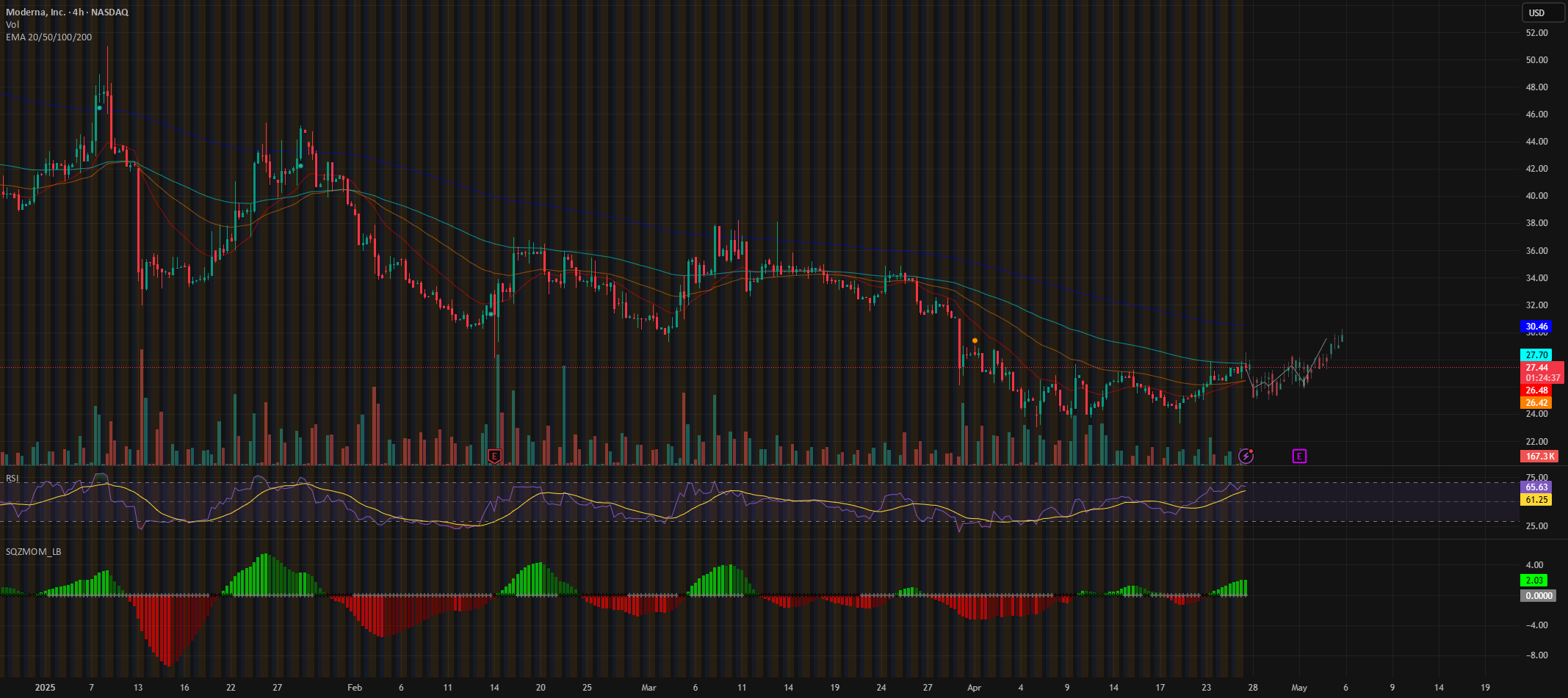Select the Vol indicator legend

[12, 25]
